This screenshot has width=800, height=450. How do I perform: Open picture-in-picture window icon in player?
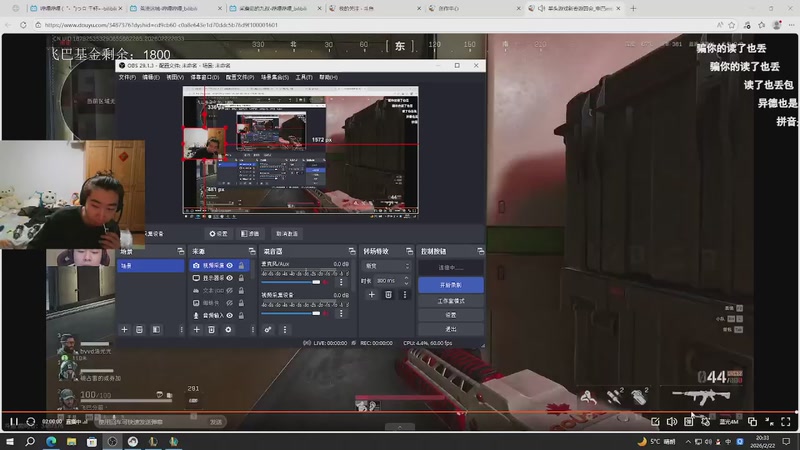click(752, 421)
